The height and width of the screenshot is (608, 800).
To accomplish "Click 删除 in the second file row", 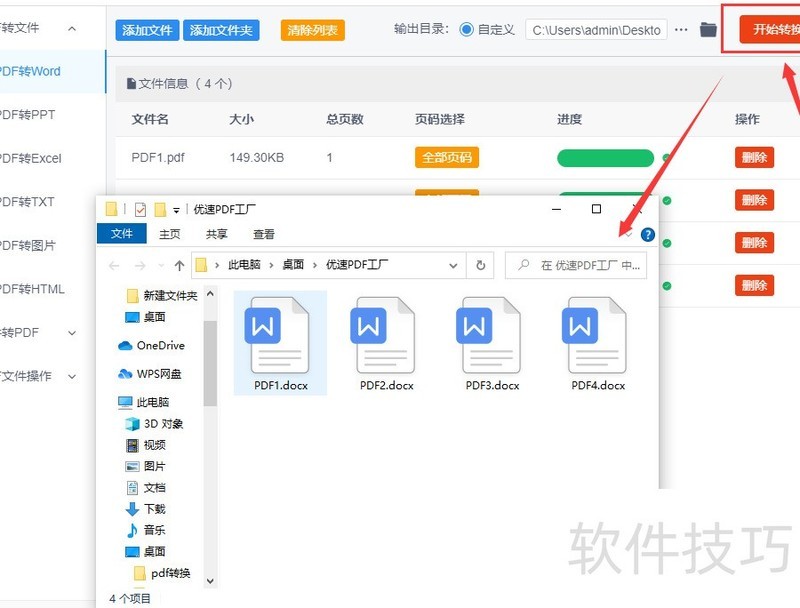I will click(x=754, y=200).
